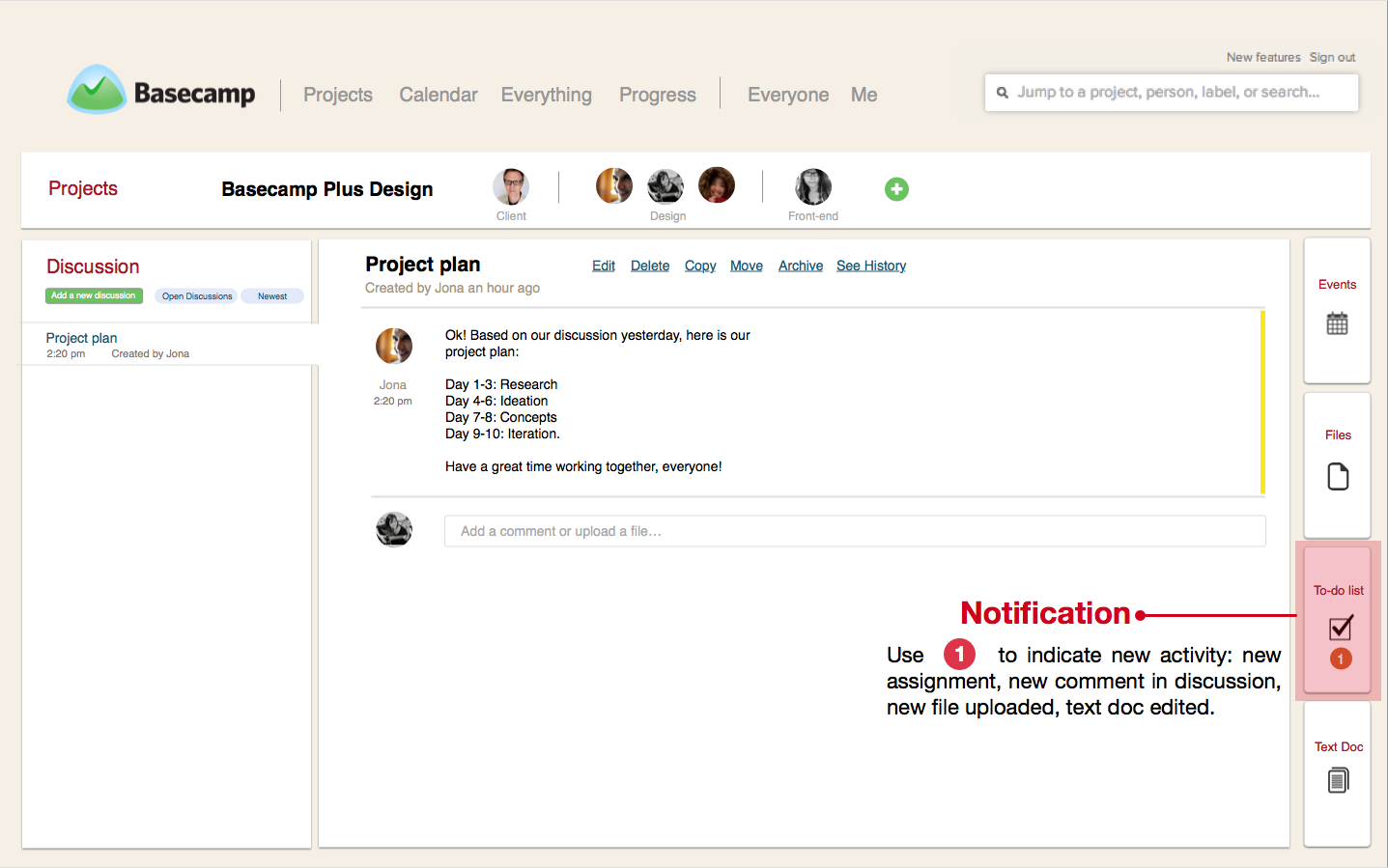Click Jona's avatar in the post
This screenshot has height=868, width=1388.
coord(394,346)
